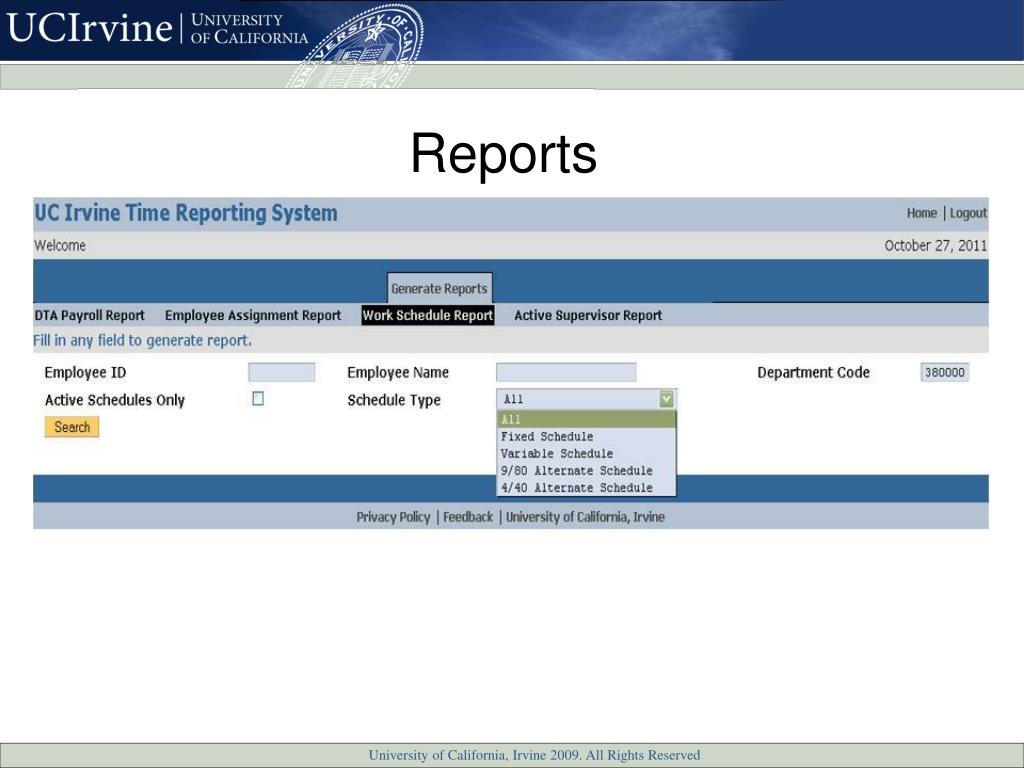Click the Active Schedules Only label

pyautogui.click(x=115, y=400)
